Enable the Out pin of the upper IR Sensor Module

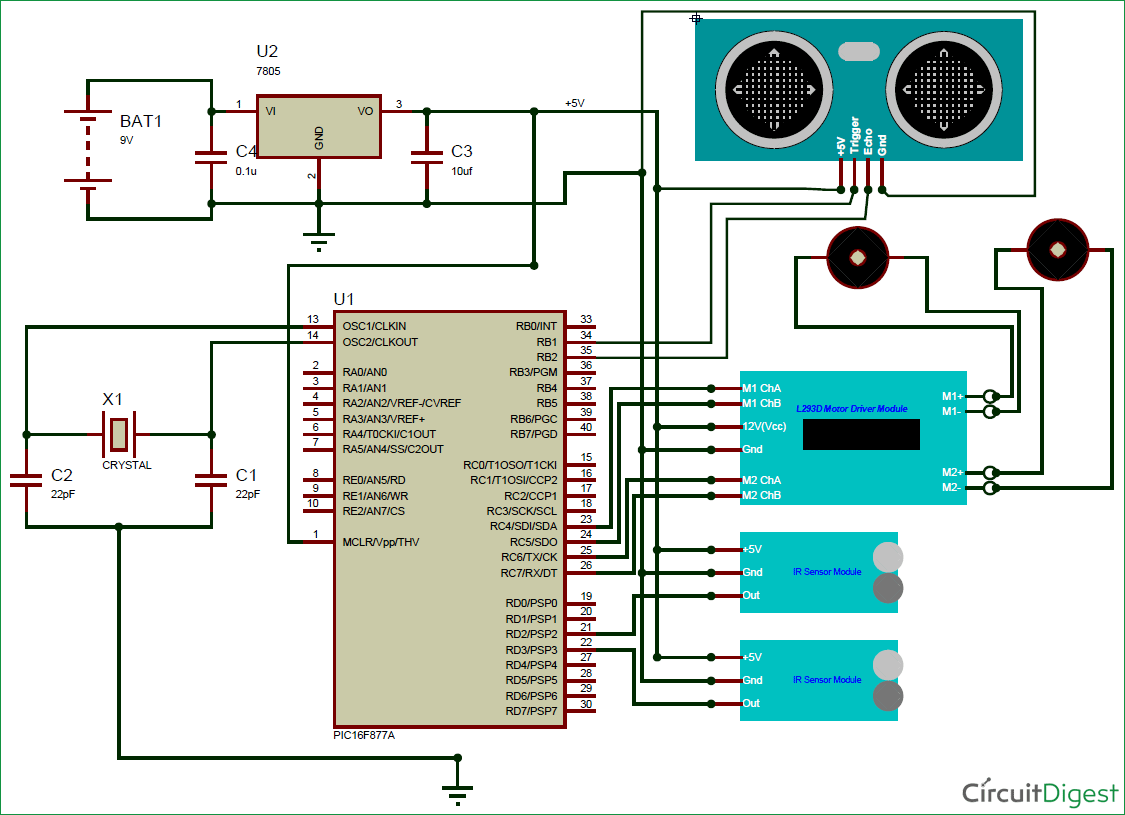click(x=751, y=595)
